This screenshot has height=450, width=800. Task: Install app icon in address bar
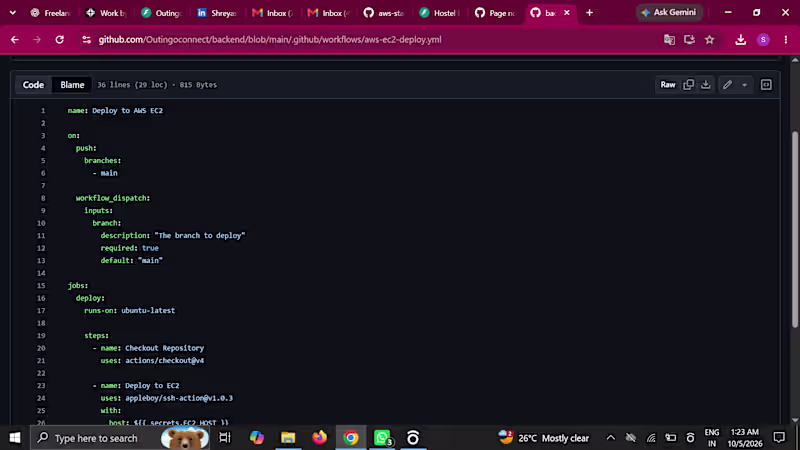click(x=689, y=39)
